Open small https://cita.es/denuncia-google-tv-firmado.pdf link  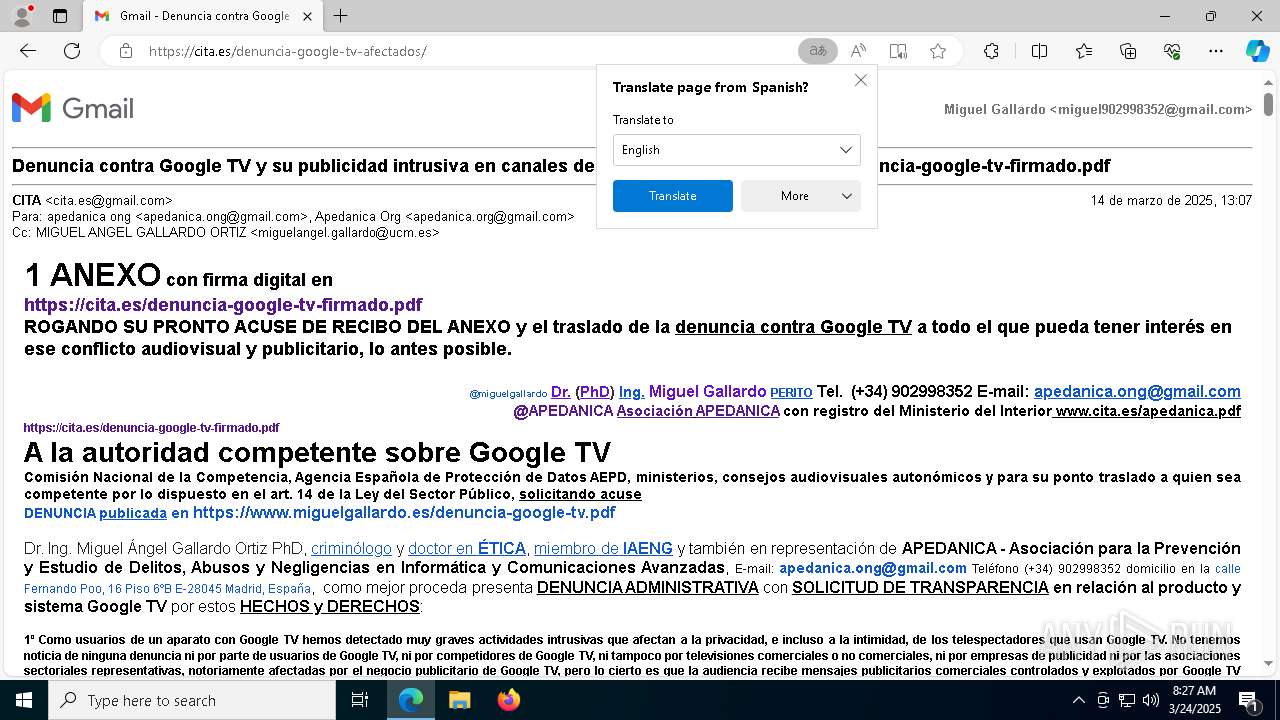click(151, 428)
